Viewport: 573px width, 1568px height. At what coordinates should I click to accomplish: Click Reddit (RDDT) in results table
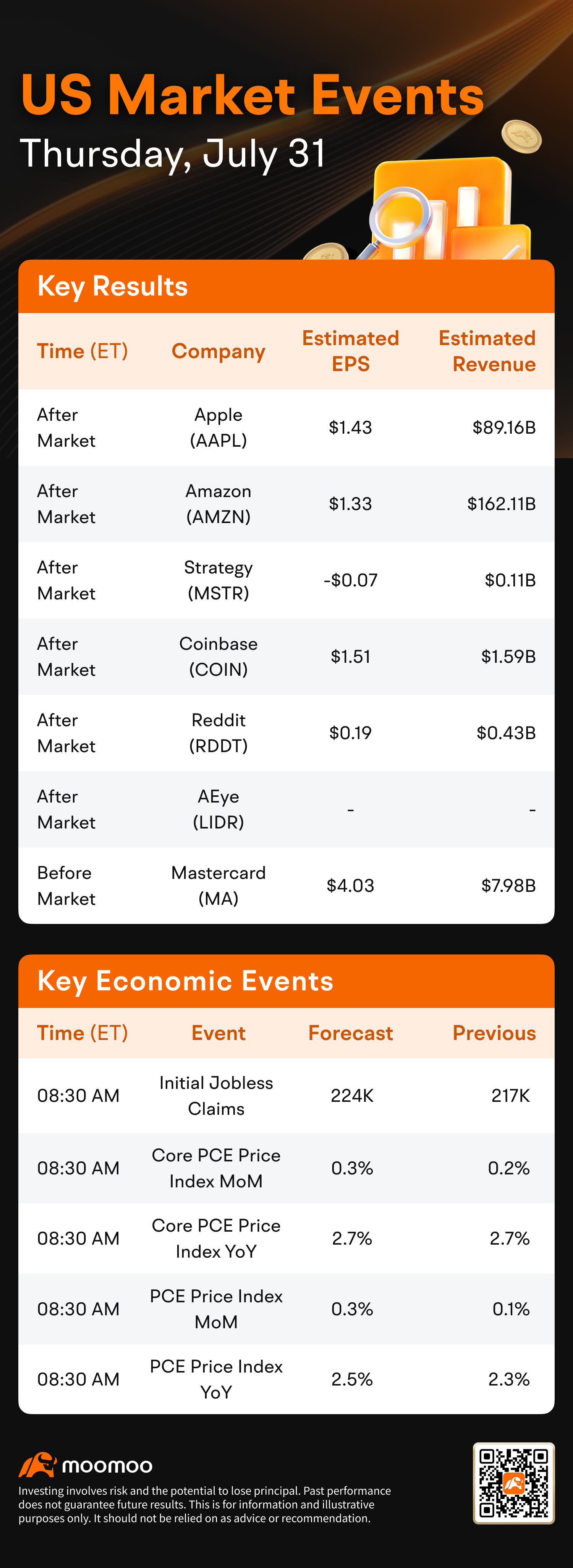coord(218,733)
